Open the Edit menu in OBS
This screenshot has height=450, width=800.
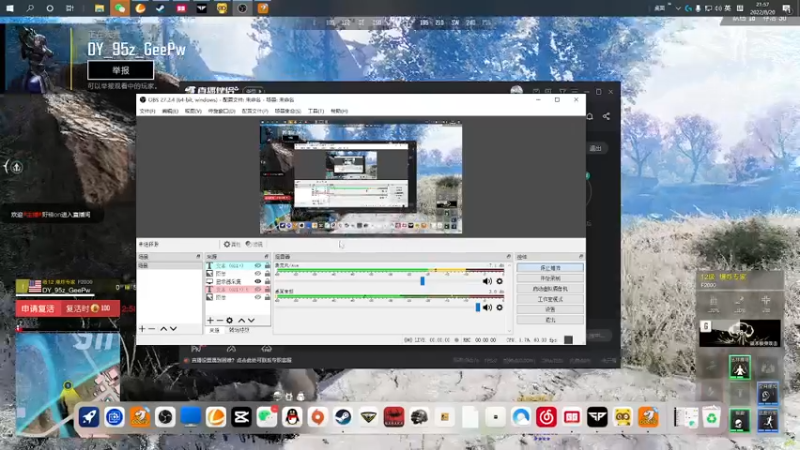pyautogui.click(x=170, y=111)
